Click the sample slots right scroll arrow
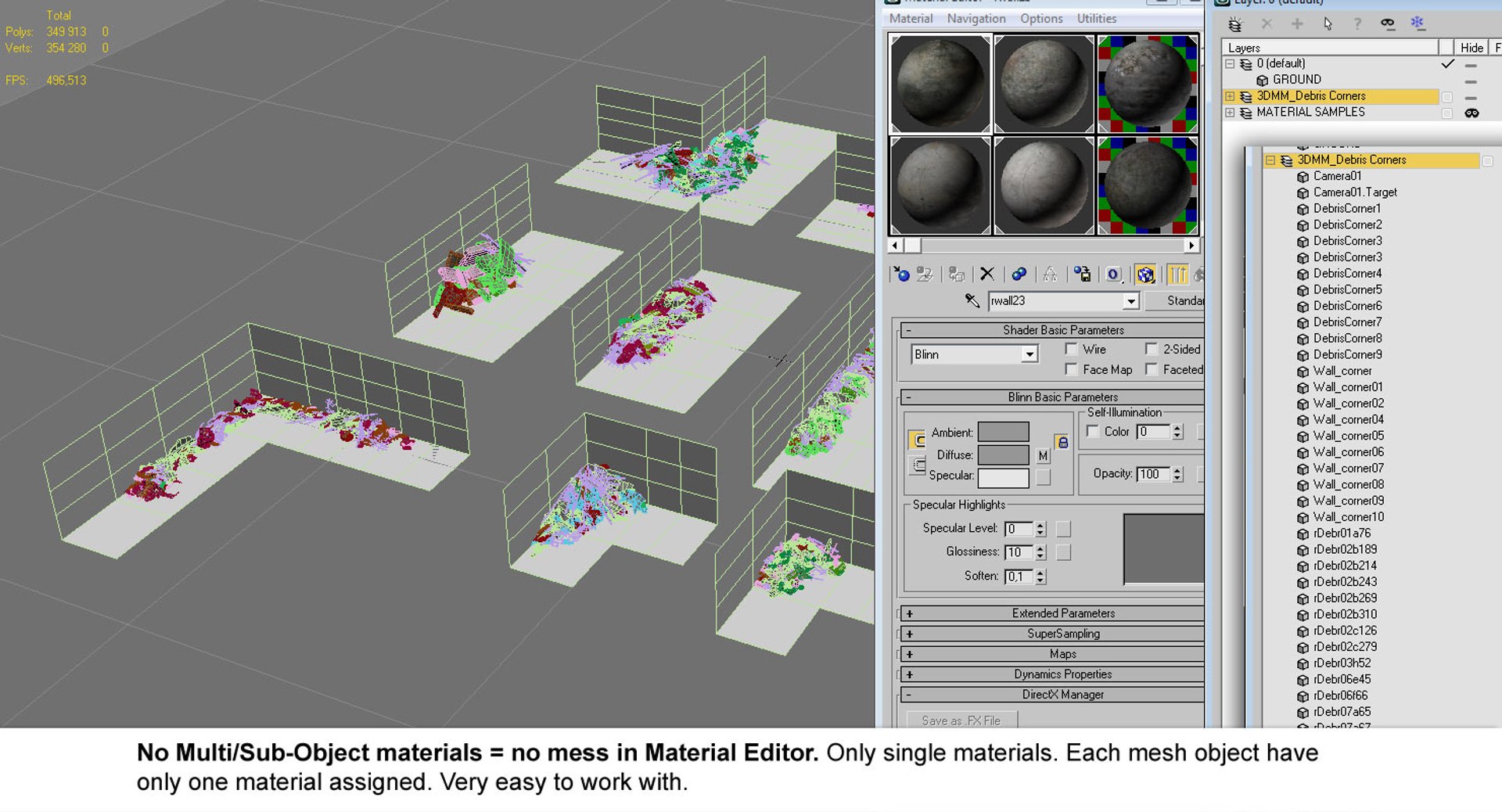Viewport: 1502px width, 812px height. (1191, 246)
